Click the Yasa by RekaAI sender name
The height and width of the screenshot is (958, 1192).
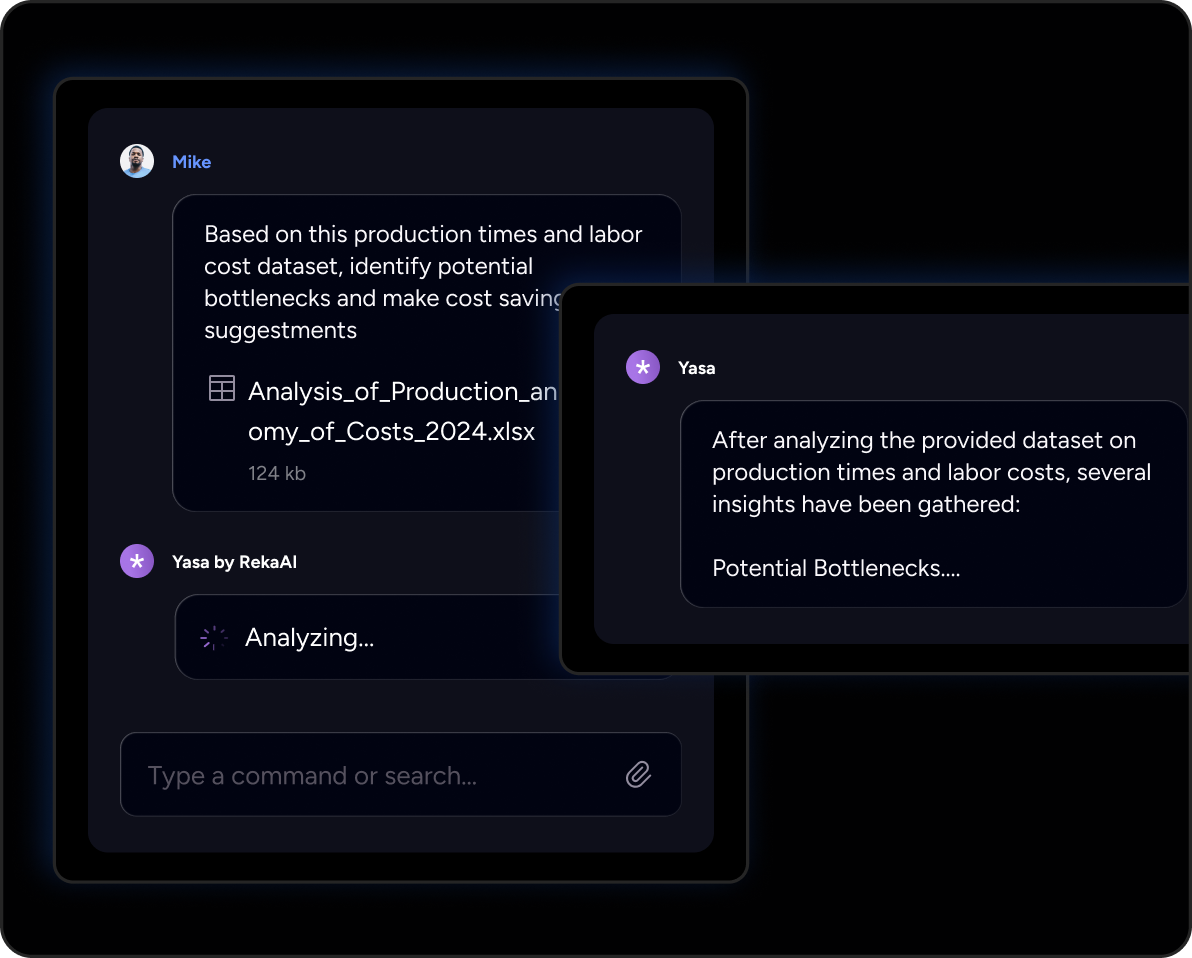coord(234,562)
